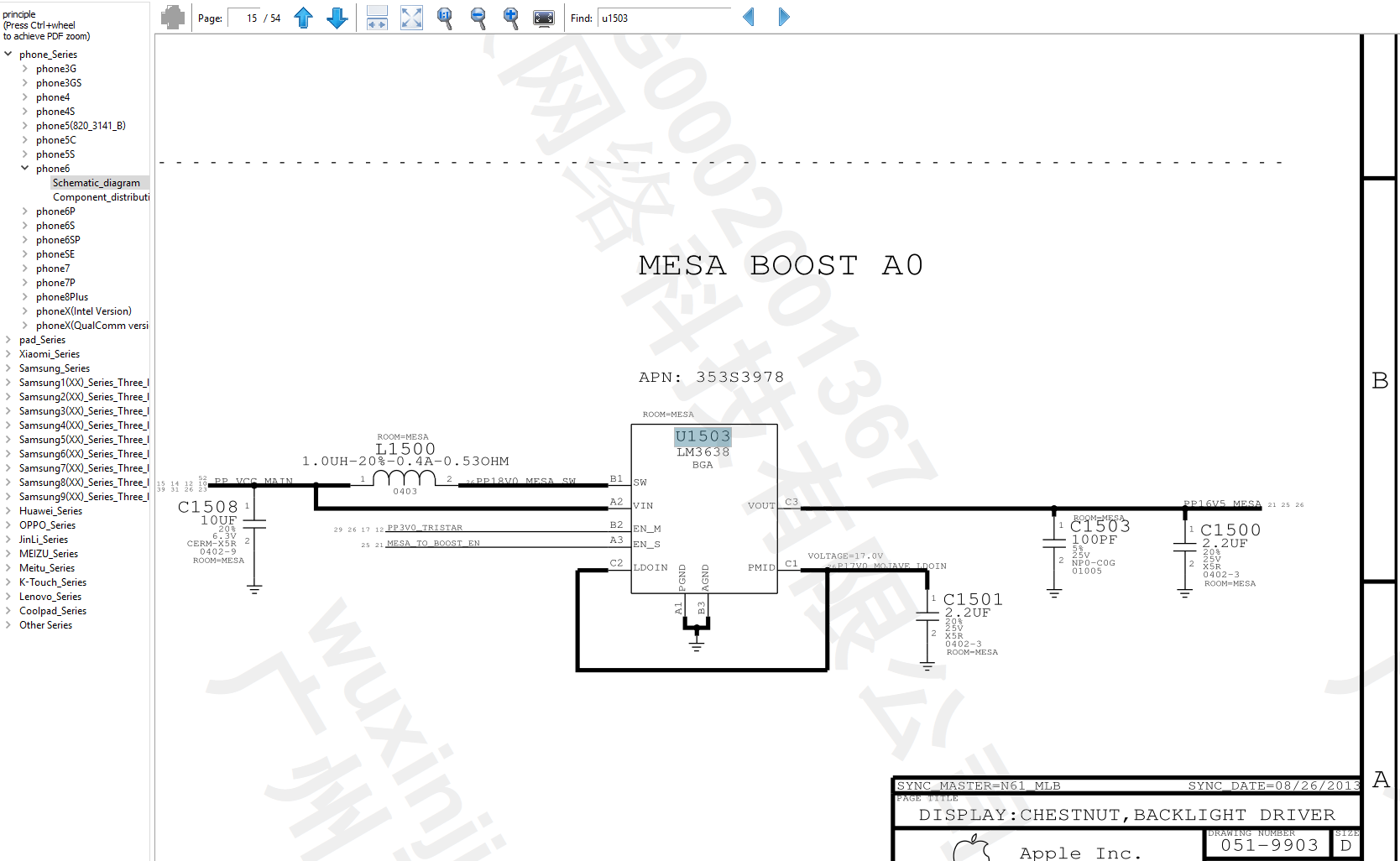Click the L1500 inductor label
The height and width of the screenshot is (861, 1400).
[x=405, y=449]
